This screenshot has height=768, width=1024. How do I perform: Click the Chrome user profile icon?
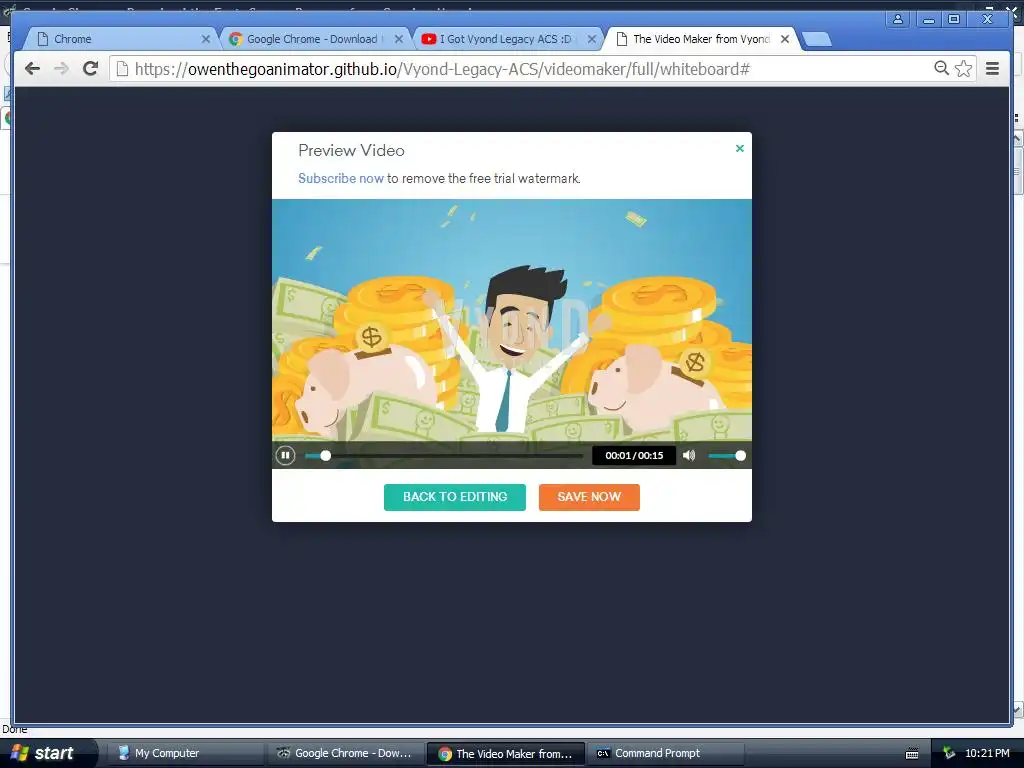pyautogui.click(x=898, y=19)
